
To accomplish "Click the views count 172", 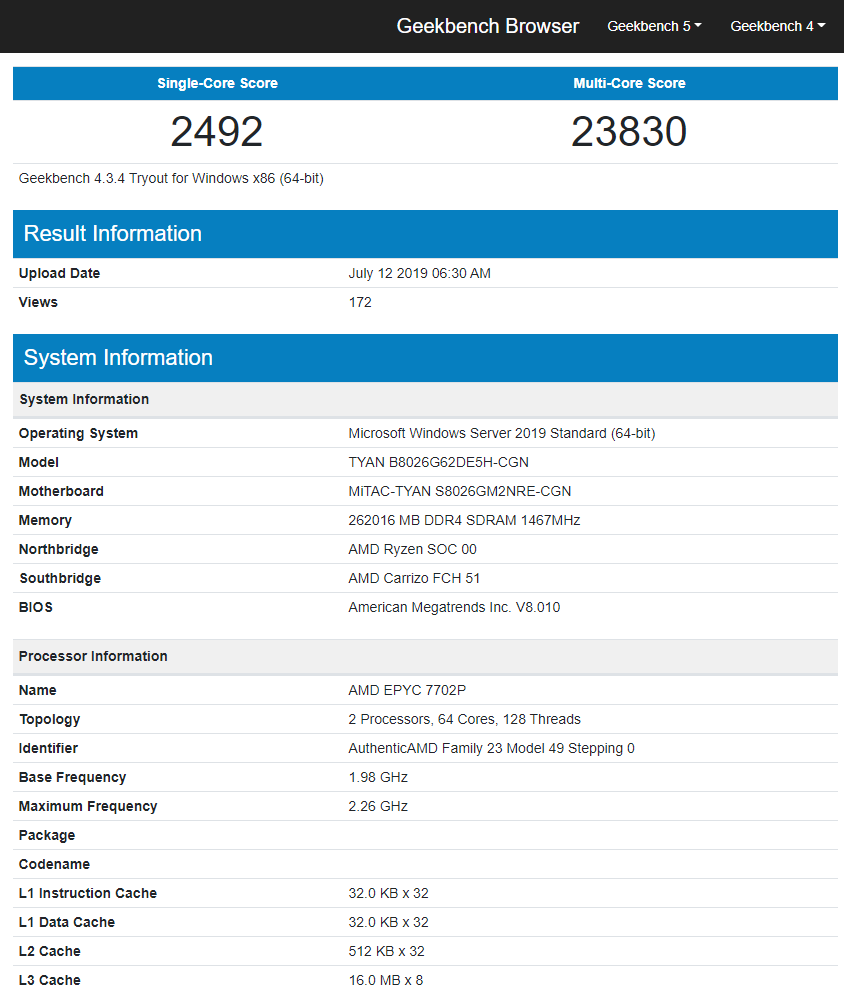I will [360, 302].
